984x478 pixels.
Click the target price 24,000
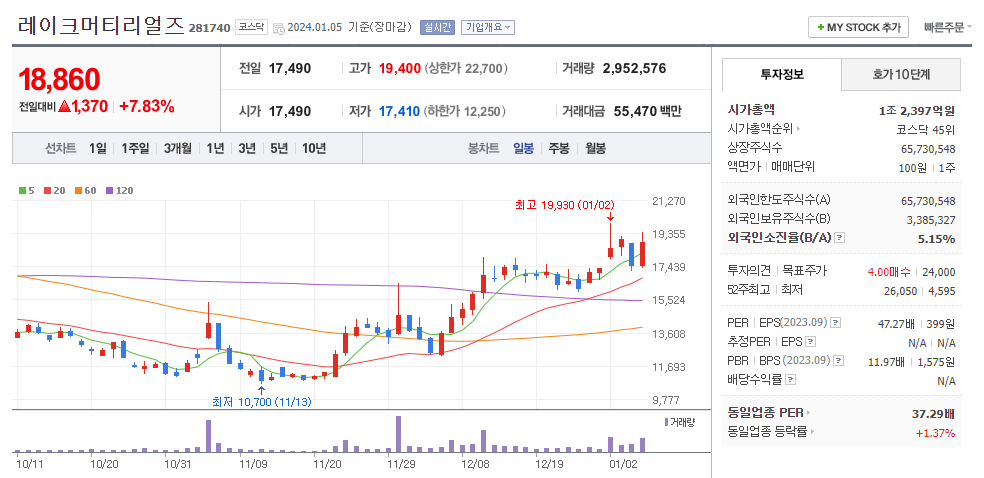pyautogui.click(x=938, y=272)
